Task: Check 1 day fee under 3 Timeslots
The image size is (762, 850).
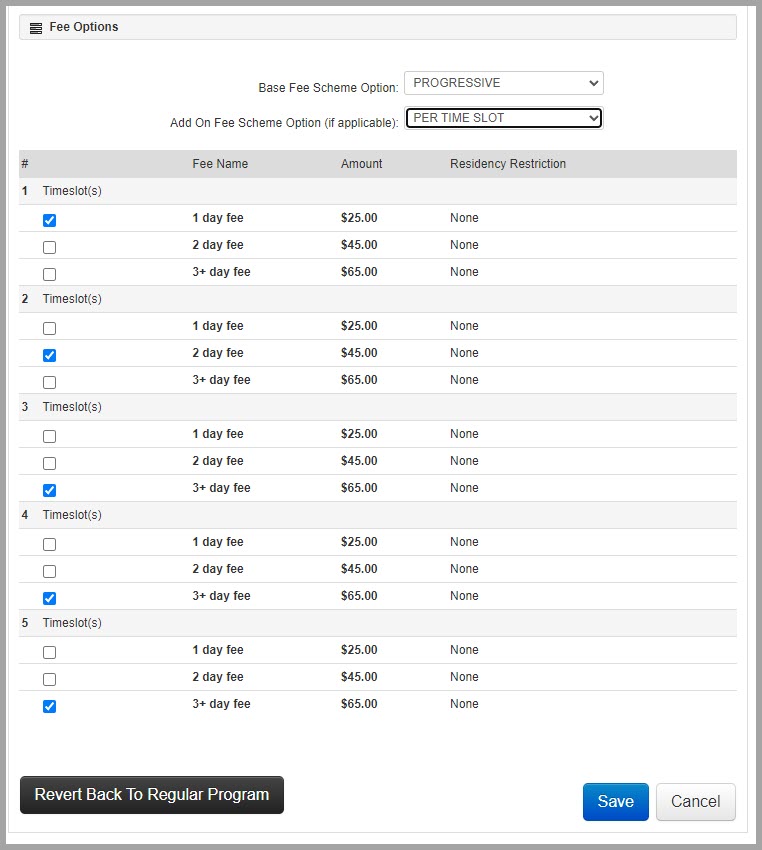Action: pos(50,436)
